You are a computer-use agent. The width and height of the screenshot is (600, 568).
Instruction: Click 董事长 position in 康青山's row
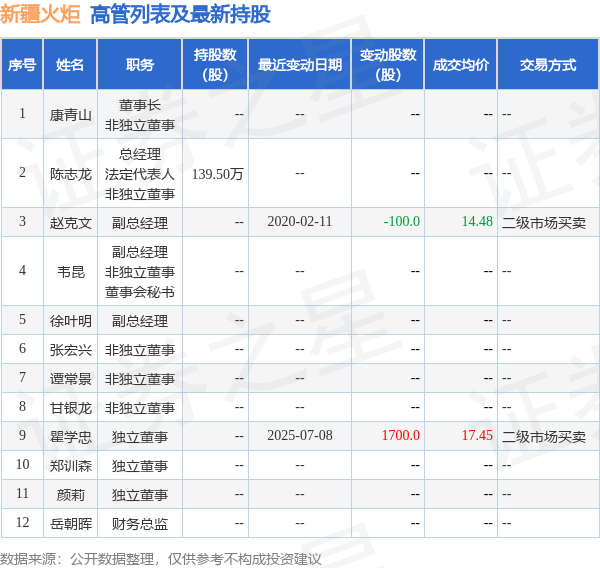click(140, 105)
